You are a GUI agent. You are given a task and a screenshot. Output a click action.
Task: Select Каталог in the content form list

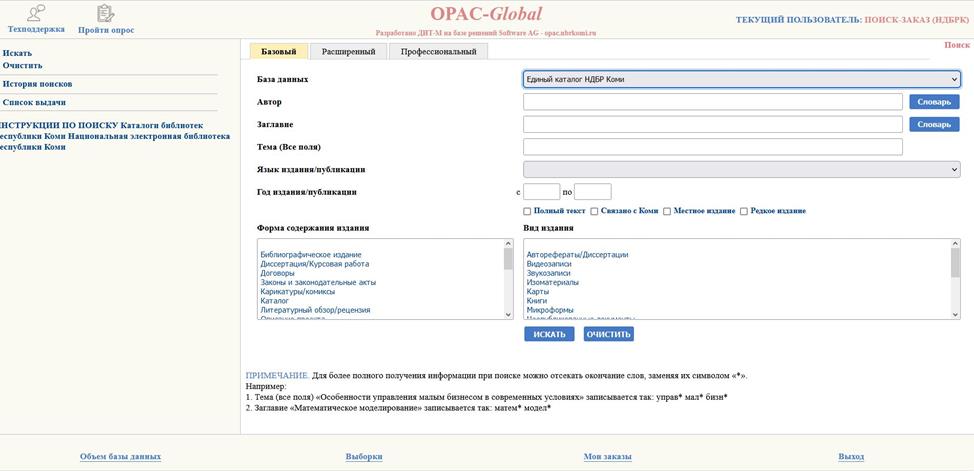point(275,301)
